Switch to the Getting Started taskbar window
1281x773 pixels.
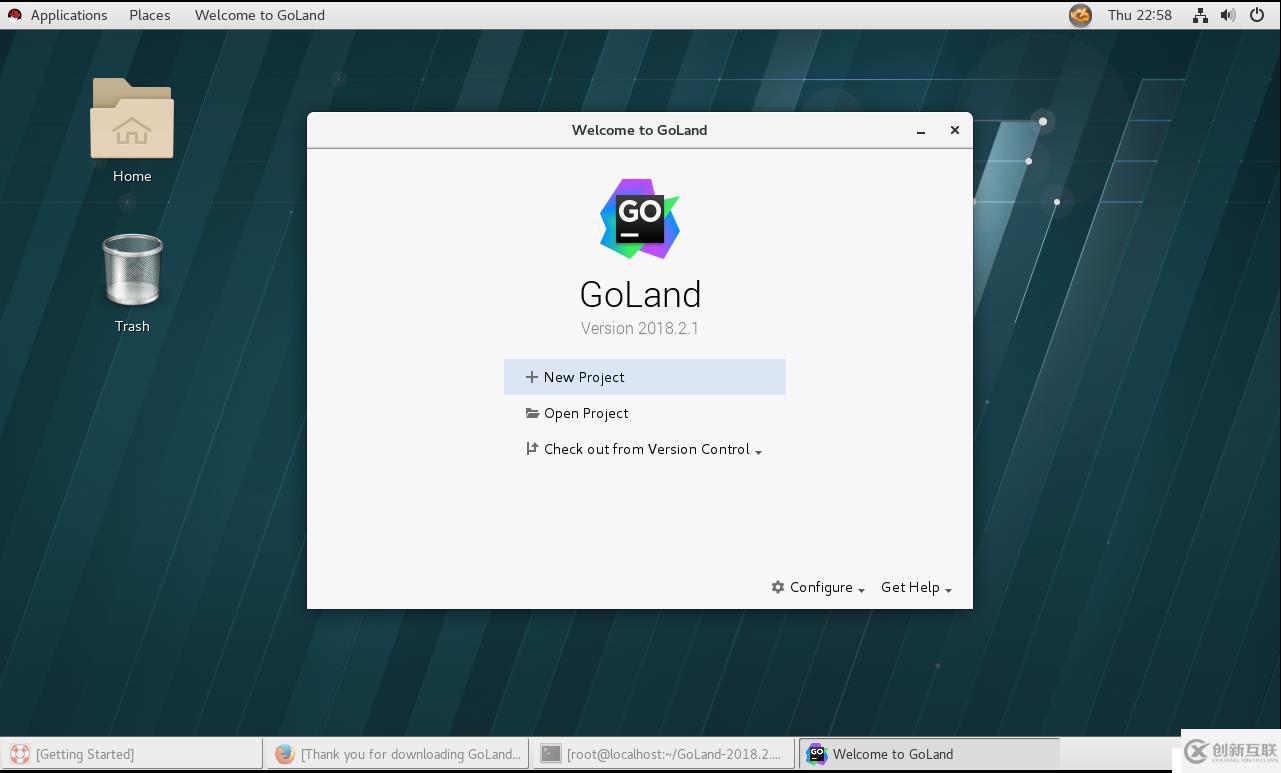click(132, 754)
